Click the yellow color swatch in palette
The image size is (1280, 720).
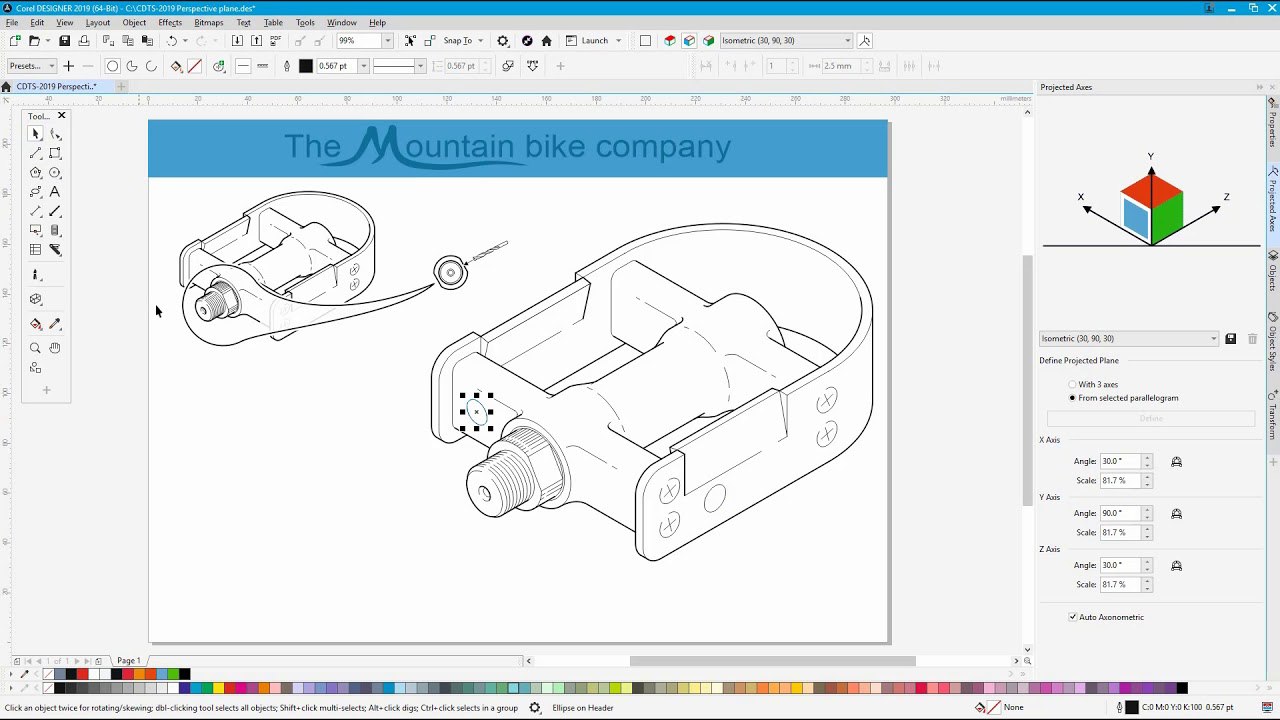(218, 688)
